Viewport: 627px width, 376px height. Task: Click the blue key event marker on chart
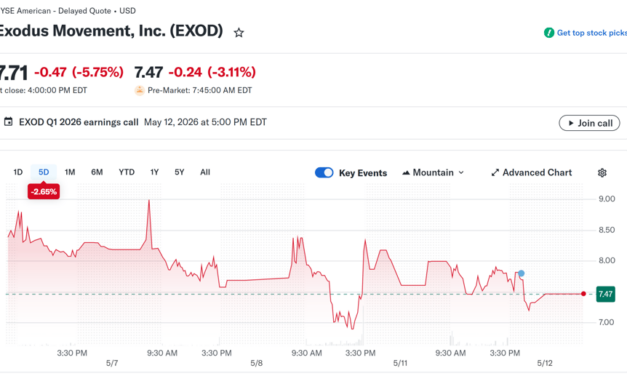pos(521,274)
